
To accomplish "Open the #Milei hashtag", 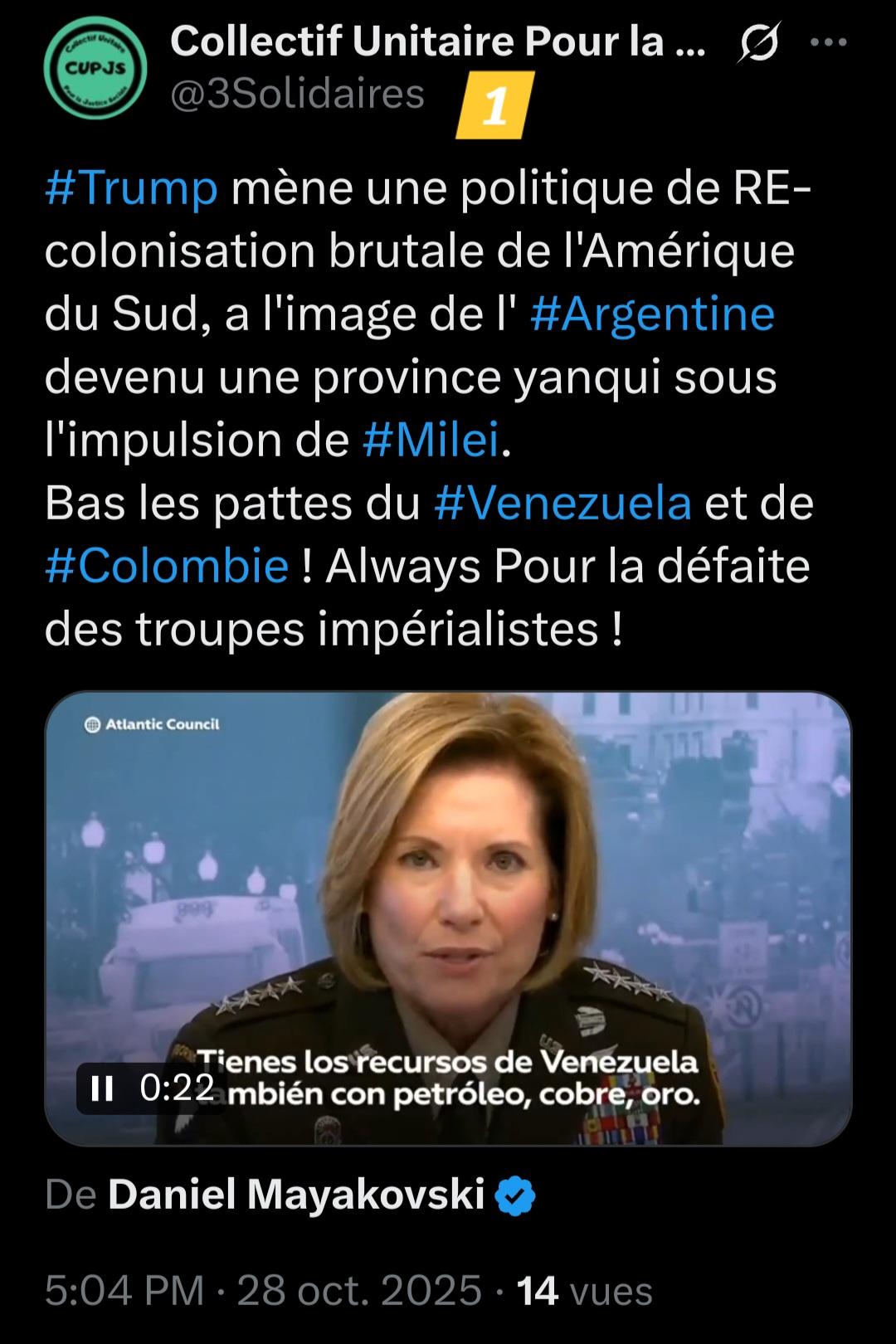I will [x=432, y=440].
